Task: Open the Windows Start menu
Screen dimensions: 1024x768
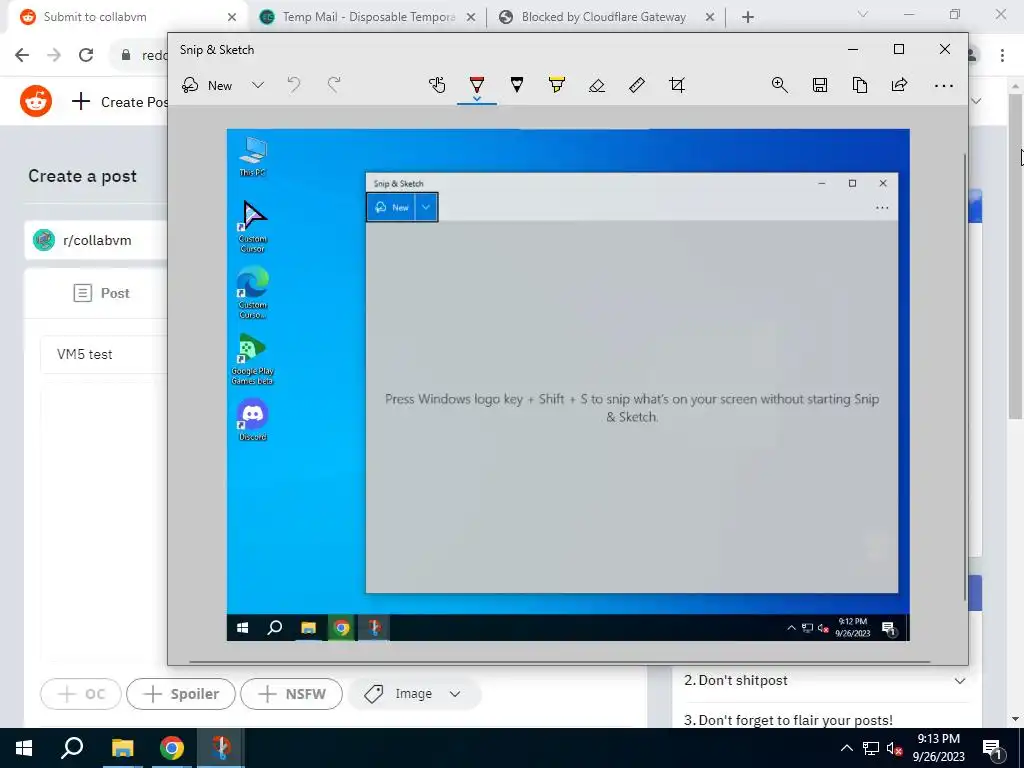Action: pos(24,748)
